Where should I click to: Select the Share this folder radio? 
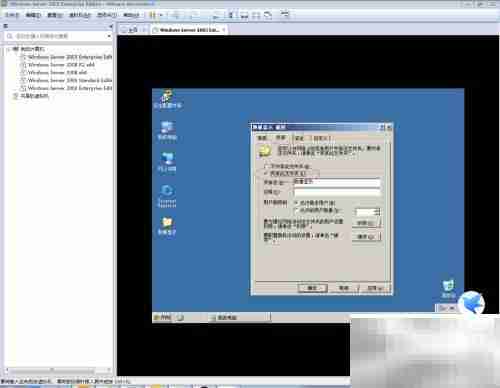tap(285, 173)
